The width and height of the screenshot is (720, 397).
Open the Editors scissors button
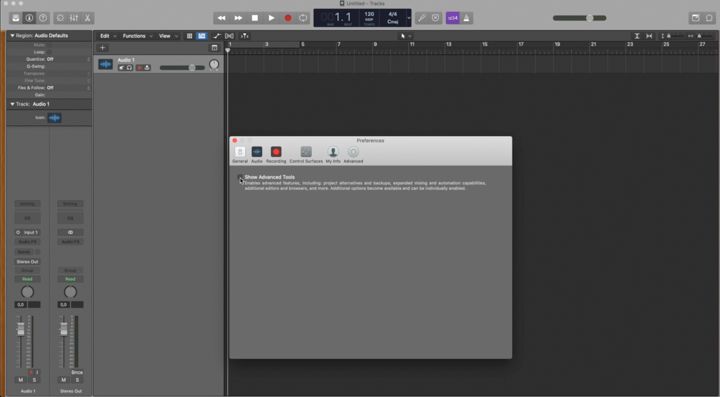point(87,18)
